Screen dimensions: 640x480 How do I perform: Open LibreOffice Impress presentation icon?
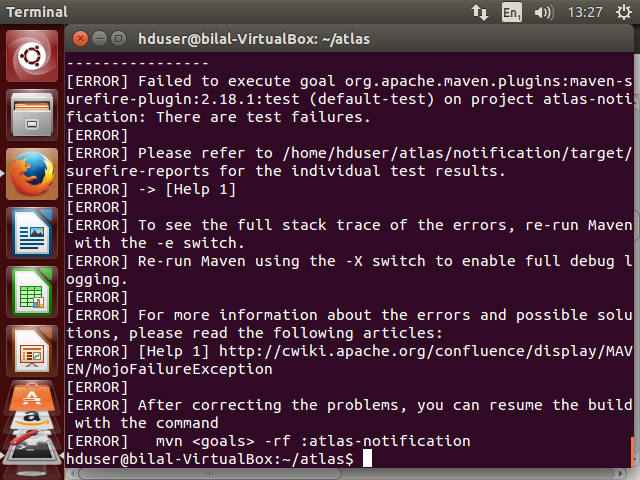pyautogui.click(x=32, y=351)
